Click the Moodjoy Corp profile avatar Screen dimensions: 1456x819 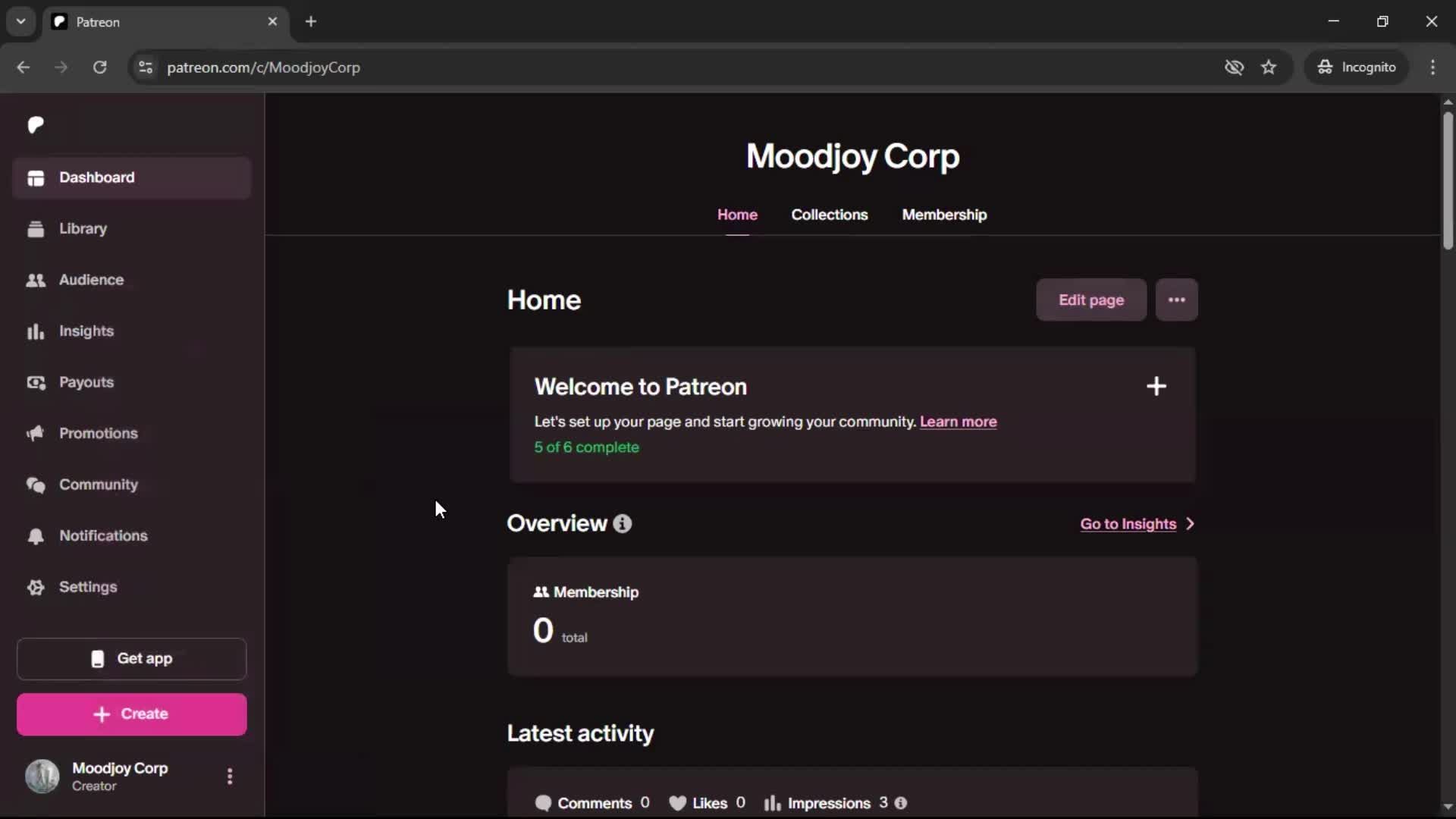42,777
